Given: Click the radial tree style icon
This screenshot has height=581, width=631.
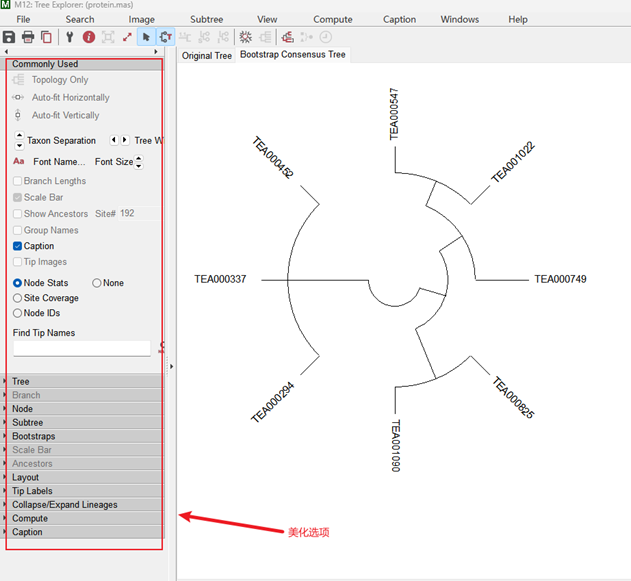Looking at the screenshot, I should (245, 37).
